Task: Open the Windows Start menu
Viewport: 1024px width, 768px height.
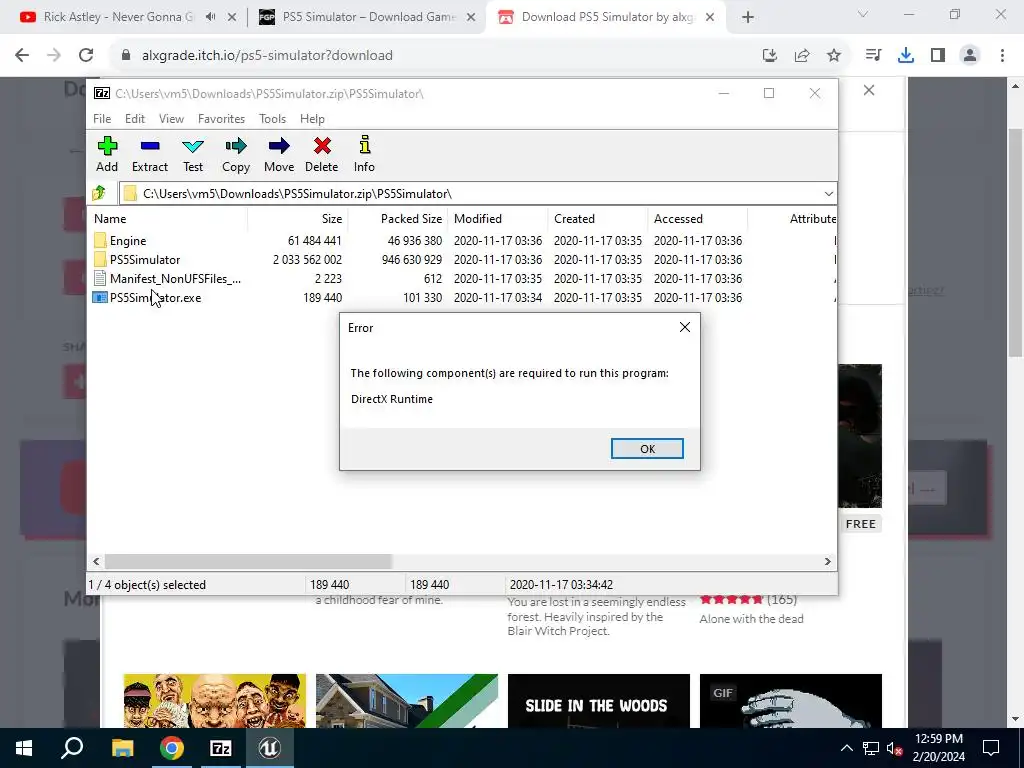Action: pos(24,748)
